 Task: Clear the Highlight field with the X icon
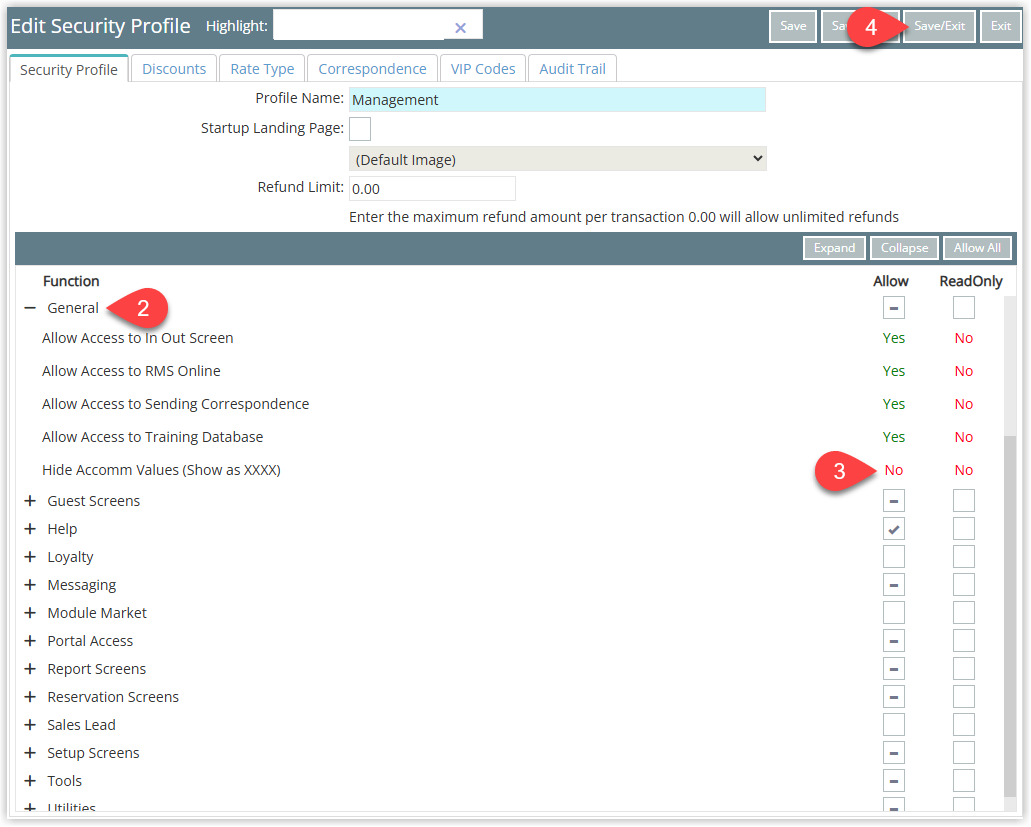460,28
